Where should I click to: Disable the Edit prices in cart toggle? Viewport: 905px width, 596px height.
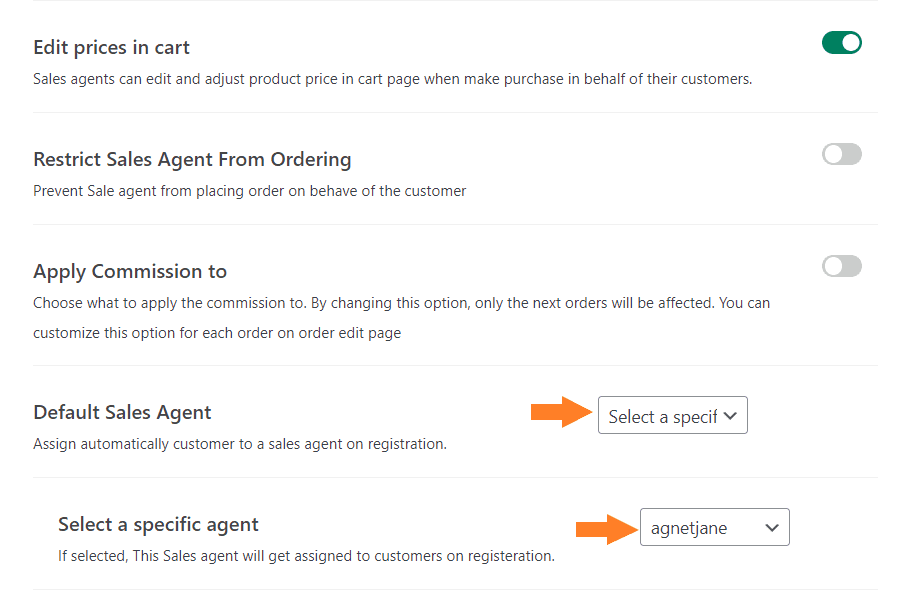[842, 43]
